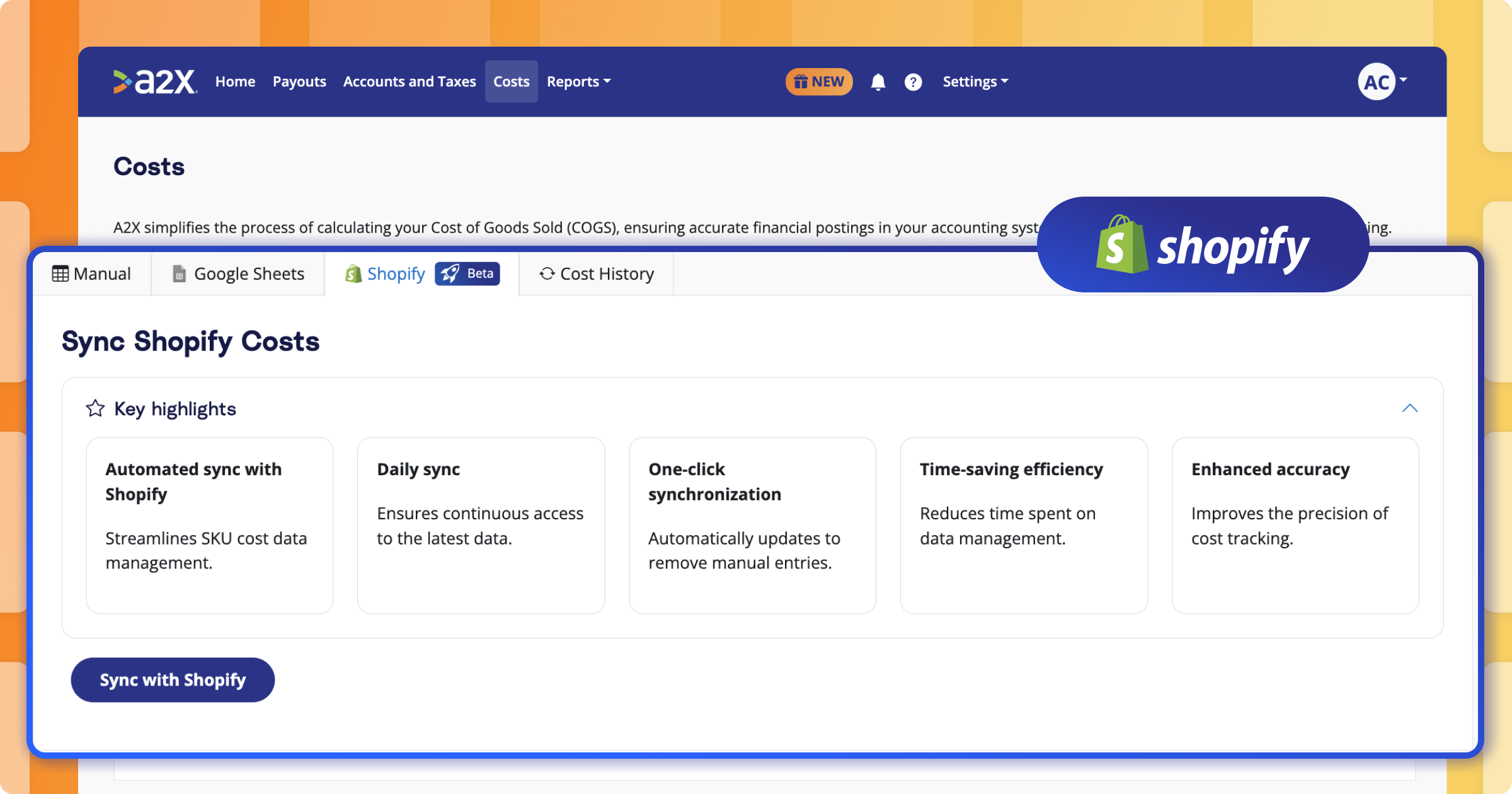Viewport: 1512px width, 794px height.
Task: Collapse the Key highlights expander
Action: [x=1410, y=408]
